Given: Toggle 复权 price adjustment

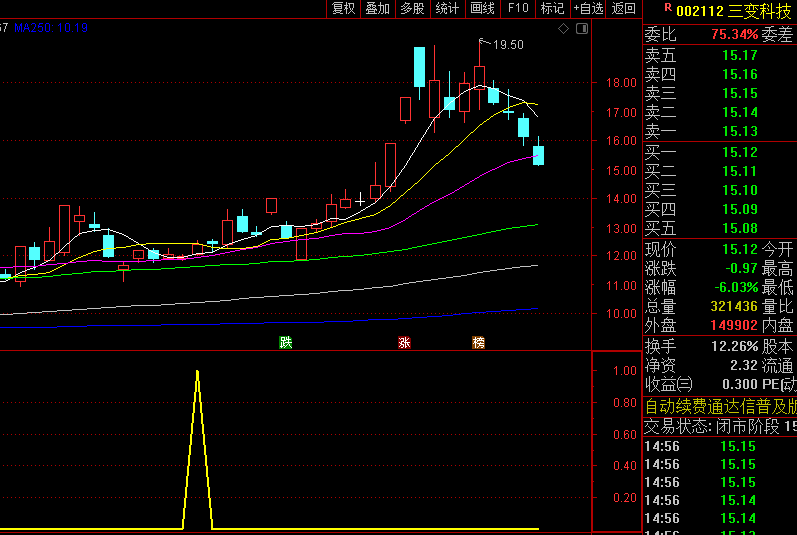Looking at the screenshot, I should [343, 9].
